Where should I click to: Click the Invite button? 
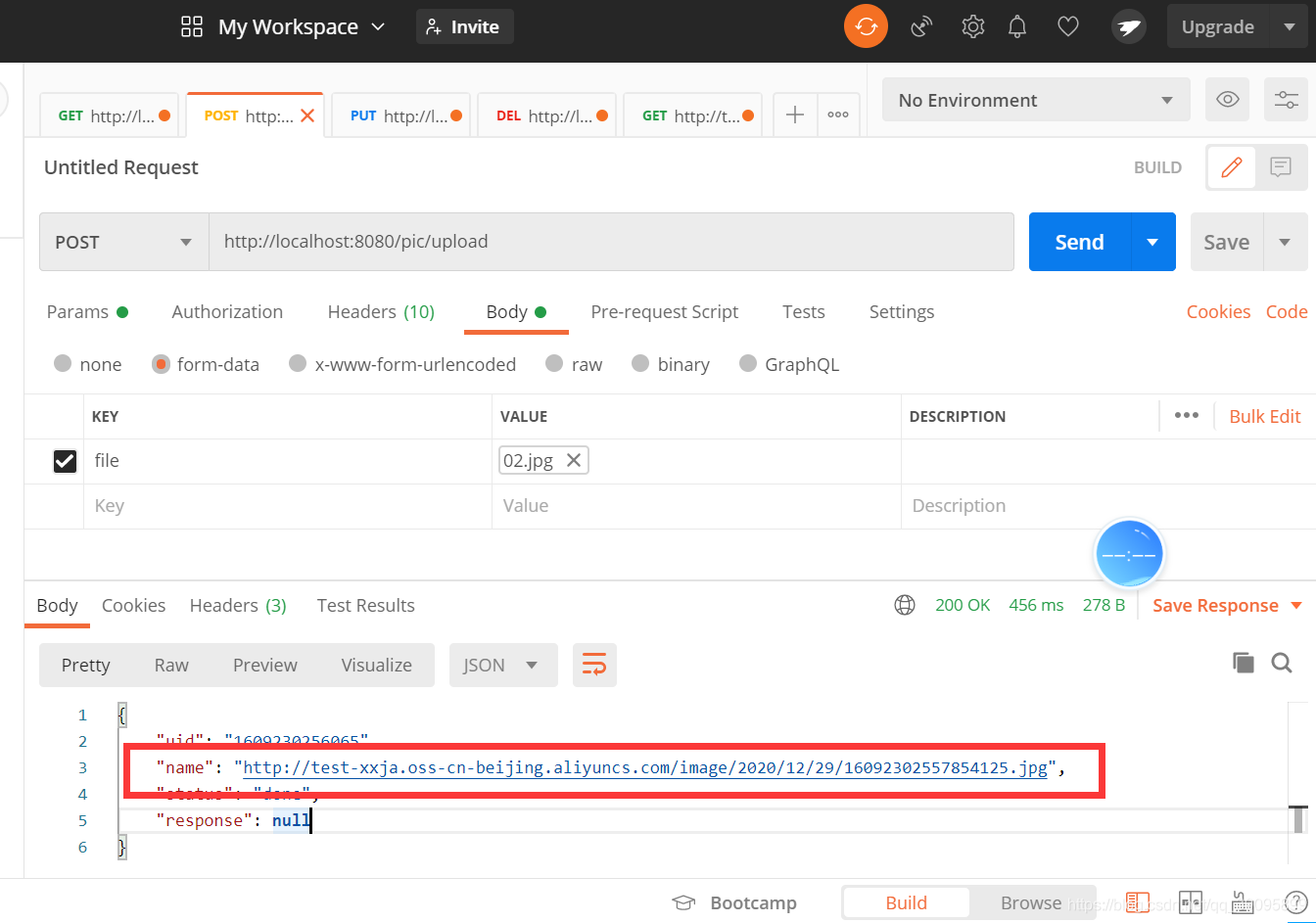(465, 26)
